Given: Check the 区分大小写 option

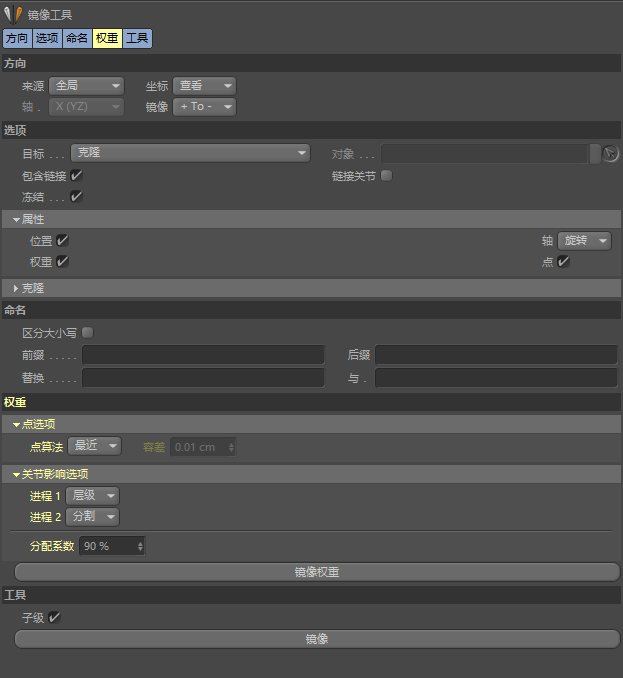Looking at the screenshot, I should pos(87,333).
